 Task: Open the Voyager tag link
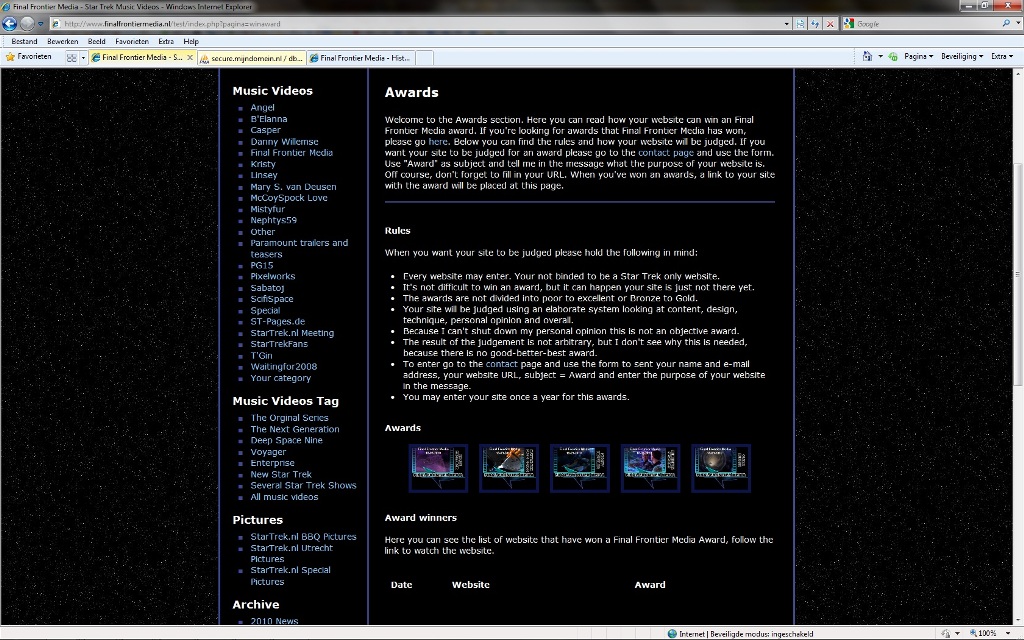coord(268,452)
